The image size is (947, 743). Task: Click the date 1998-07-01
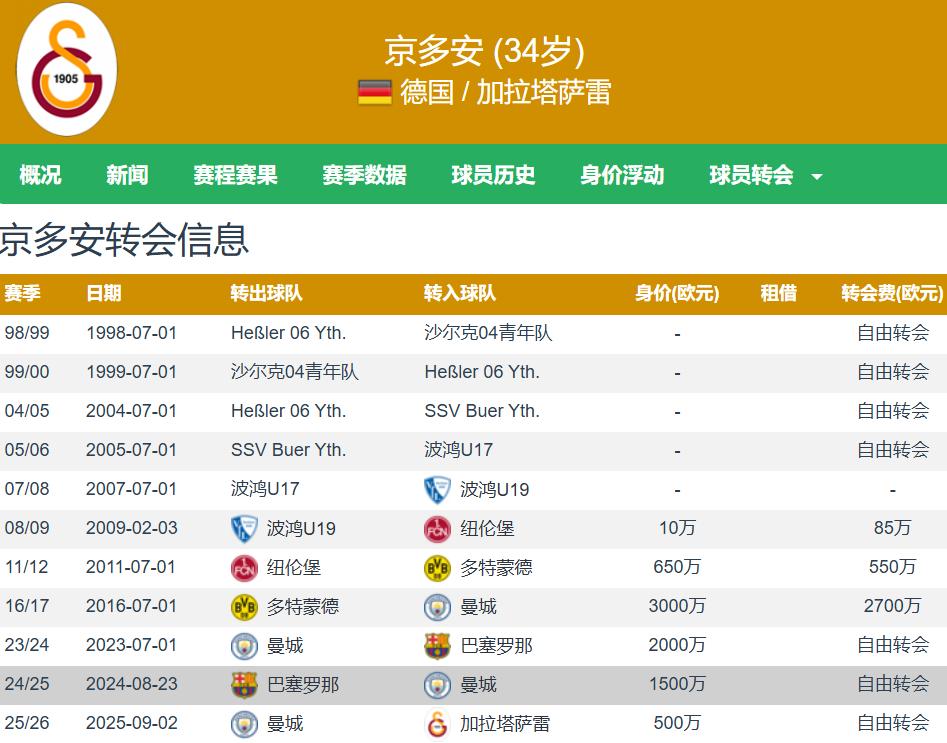(131, 333)
